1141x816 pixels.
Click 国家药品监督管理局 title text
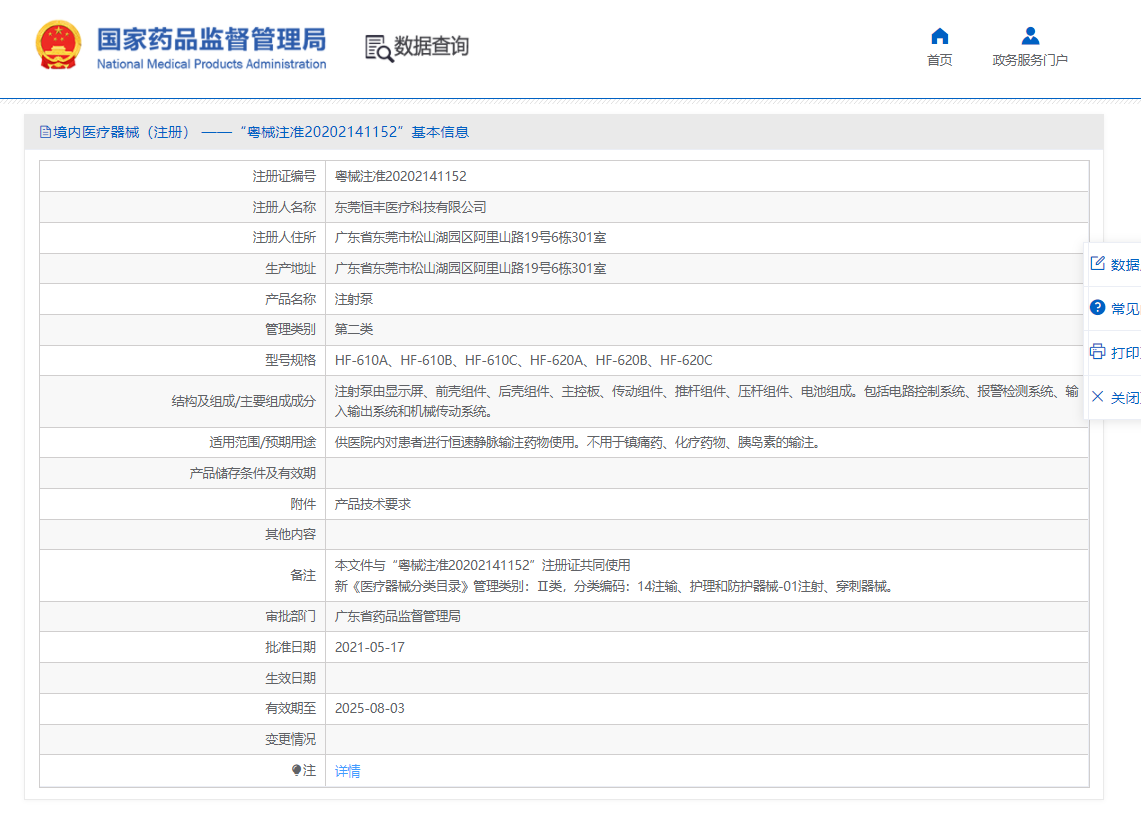click(x=211, y=39)
